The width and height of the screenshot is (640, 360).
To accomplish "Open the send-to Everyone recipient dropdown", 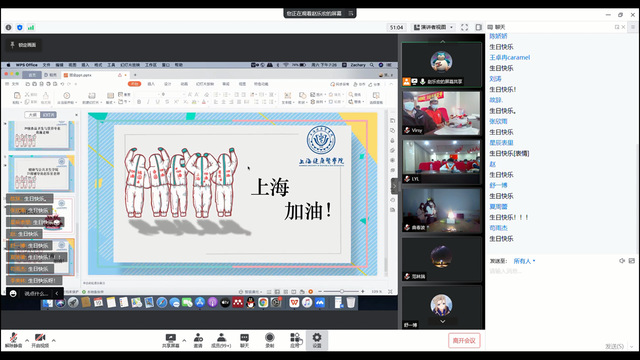I will (x=524, y=261).
